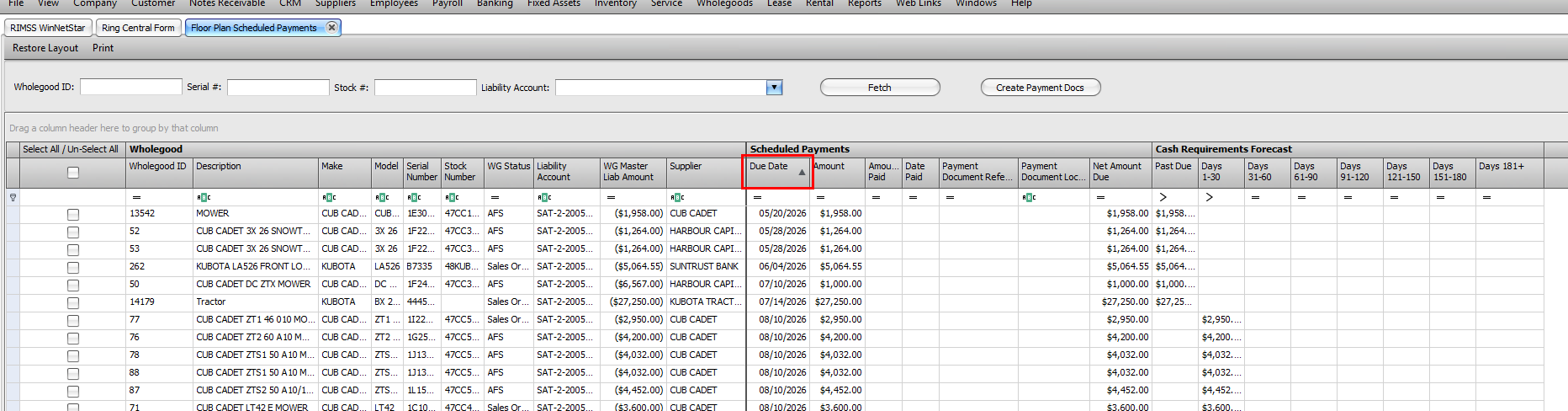
Task: Click Select All / Un-Select All header
Action: (71, 149)
